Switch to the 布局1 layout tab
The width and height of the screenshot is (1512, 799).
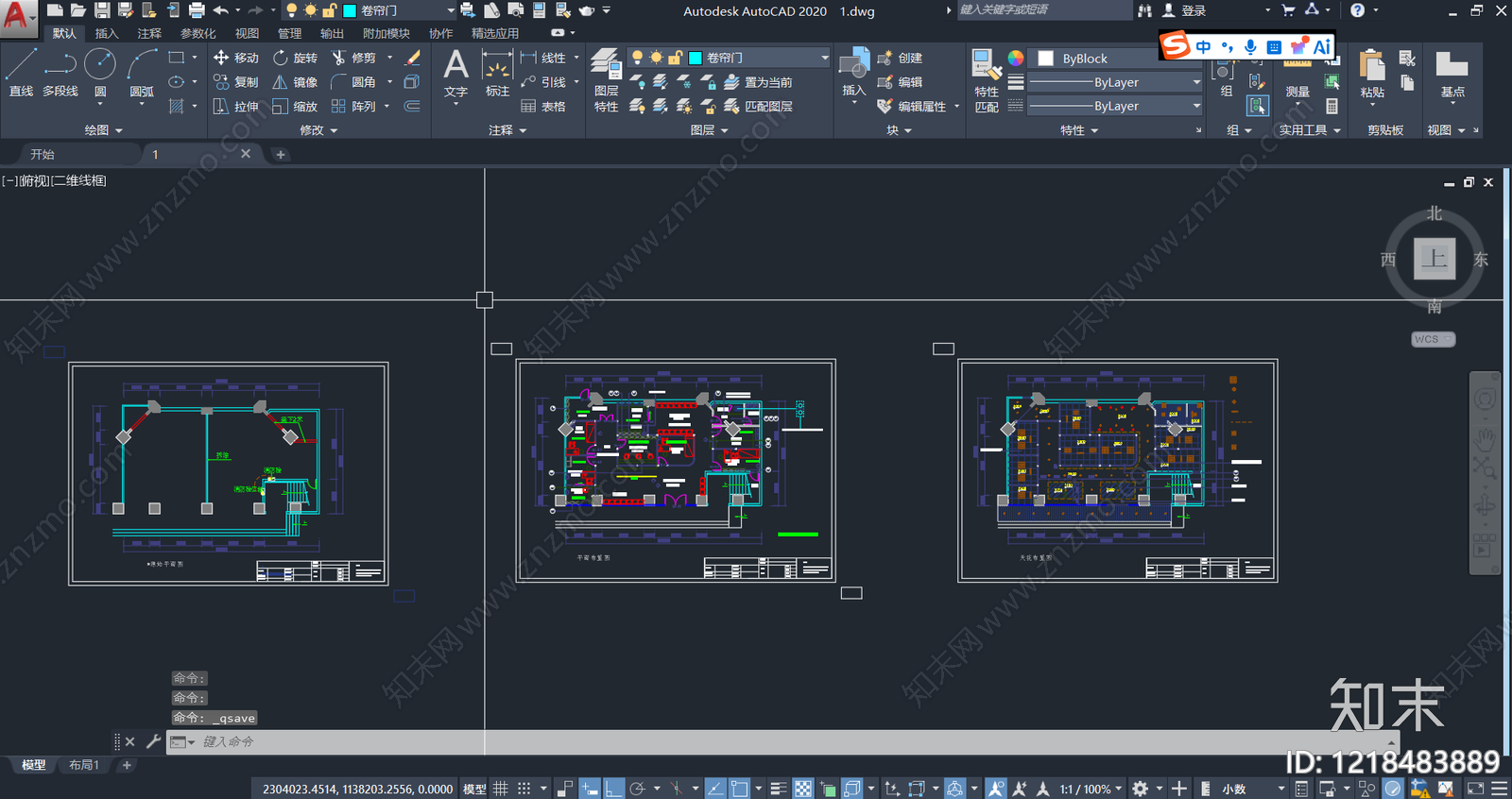tap(84, 765)
